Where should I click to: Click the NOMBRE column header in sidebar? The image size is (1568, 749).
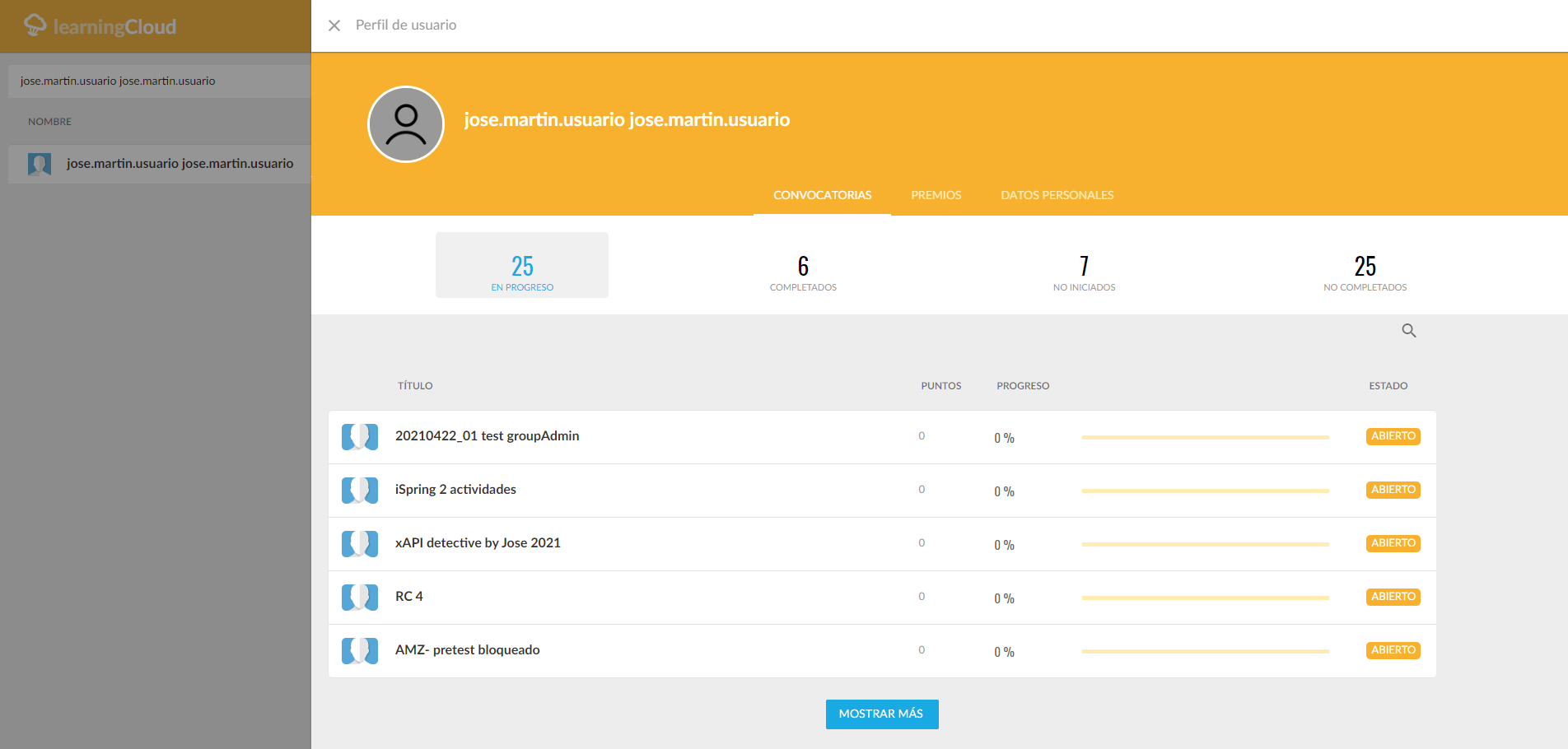tap(49, 122)
